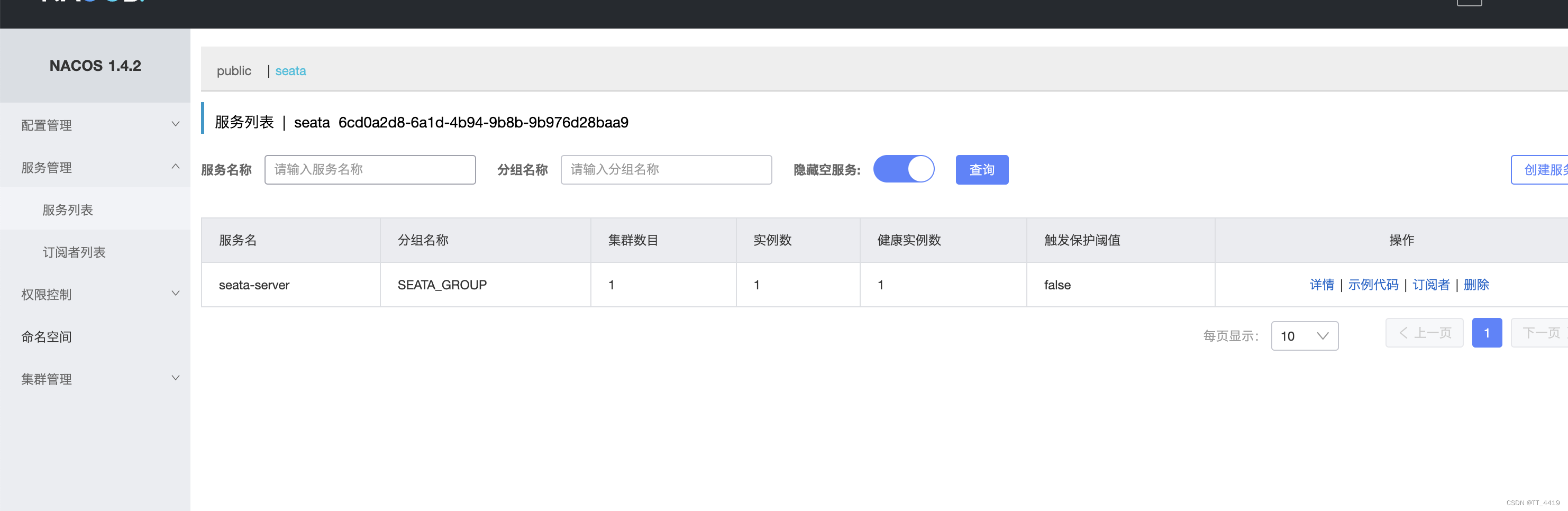Image resolution: width=1568 pixels, height=511 pixels.
Task: Click the 下一页 pagination button
Action: pyautogui.click(x=1539, y=333)
